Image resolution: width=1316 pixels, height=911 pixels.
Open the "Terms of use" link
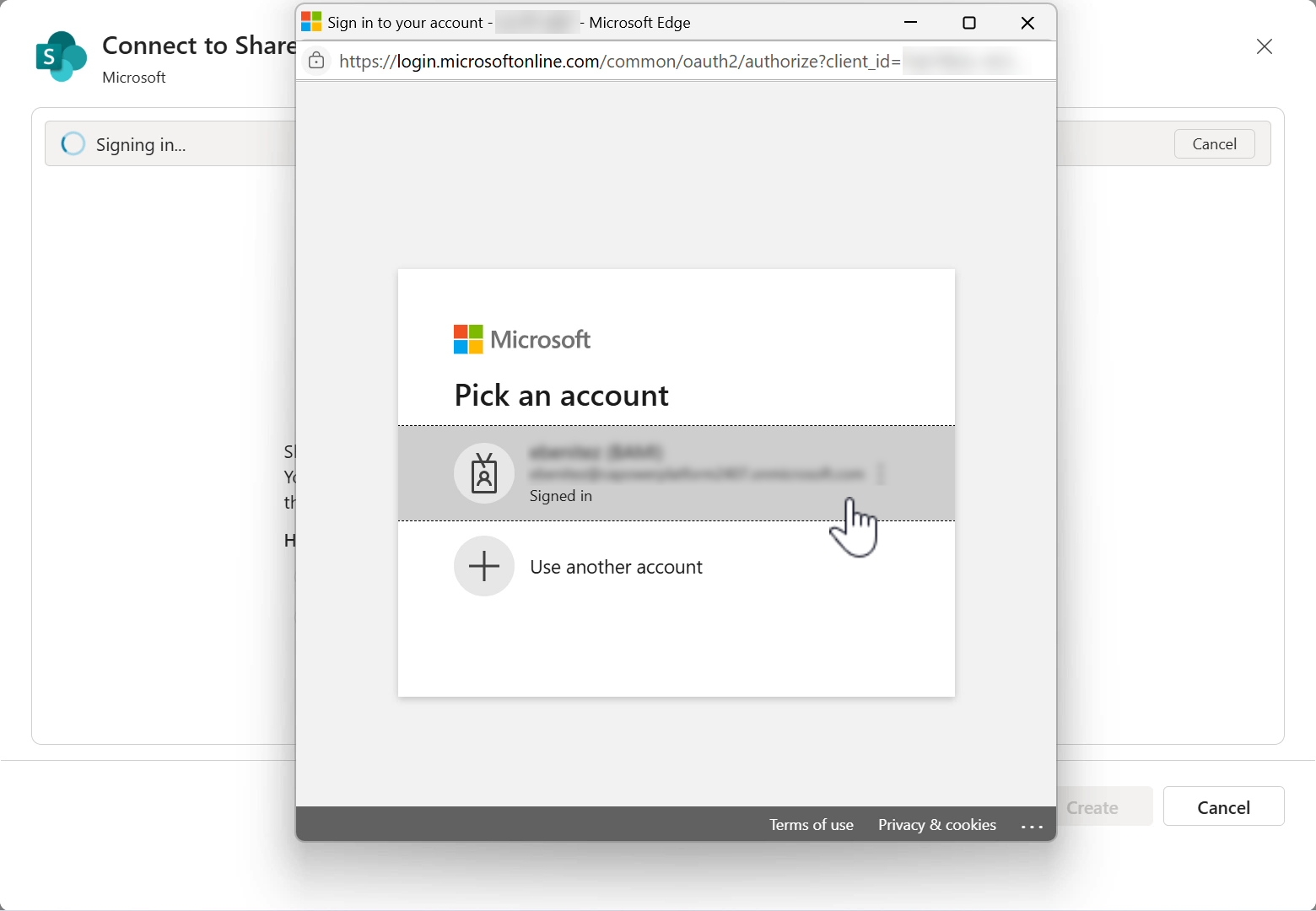tap(811, 824)
